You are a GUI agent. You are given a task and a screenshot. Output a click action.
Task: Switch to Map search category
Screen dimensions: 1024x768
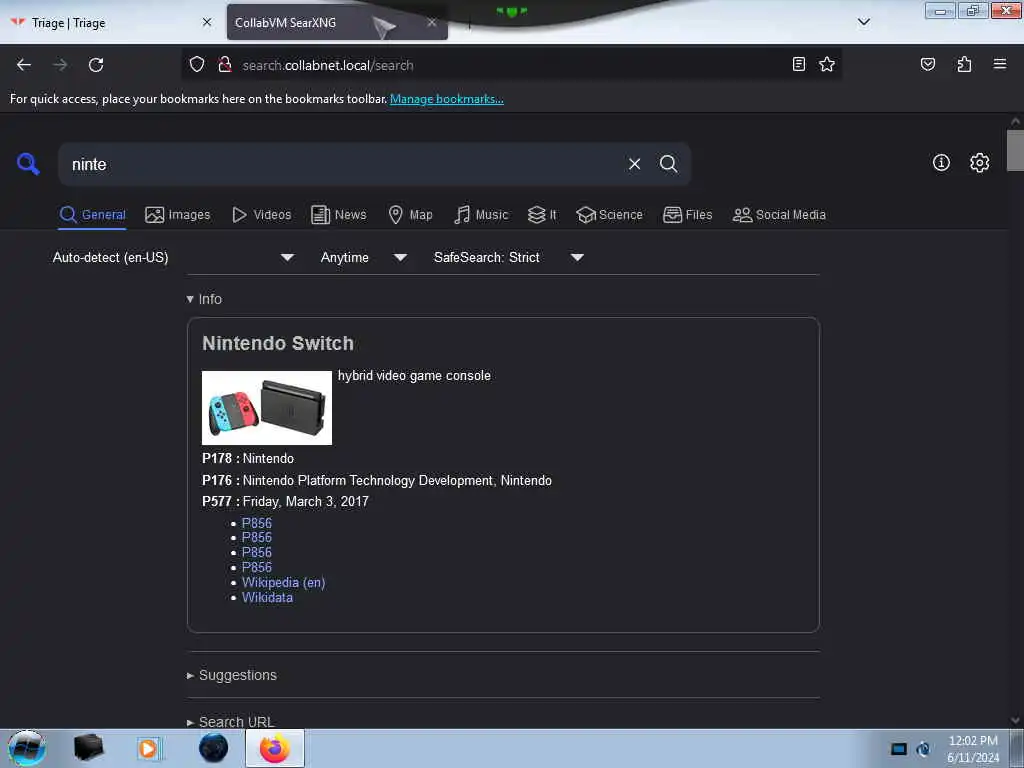point(410,215)
